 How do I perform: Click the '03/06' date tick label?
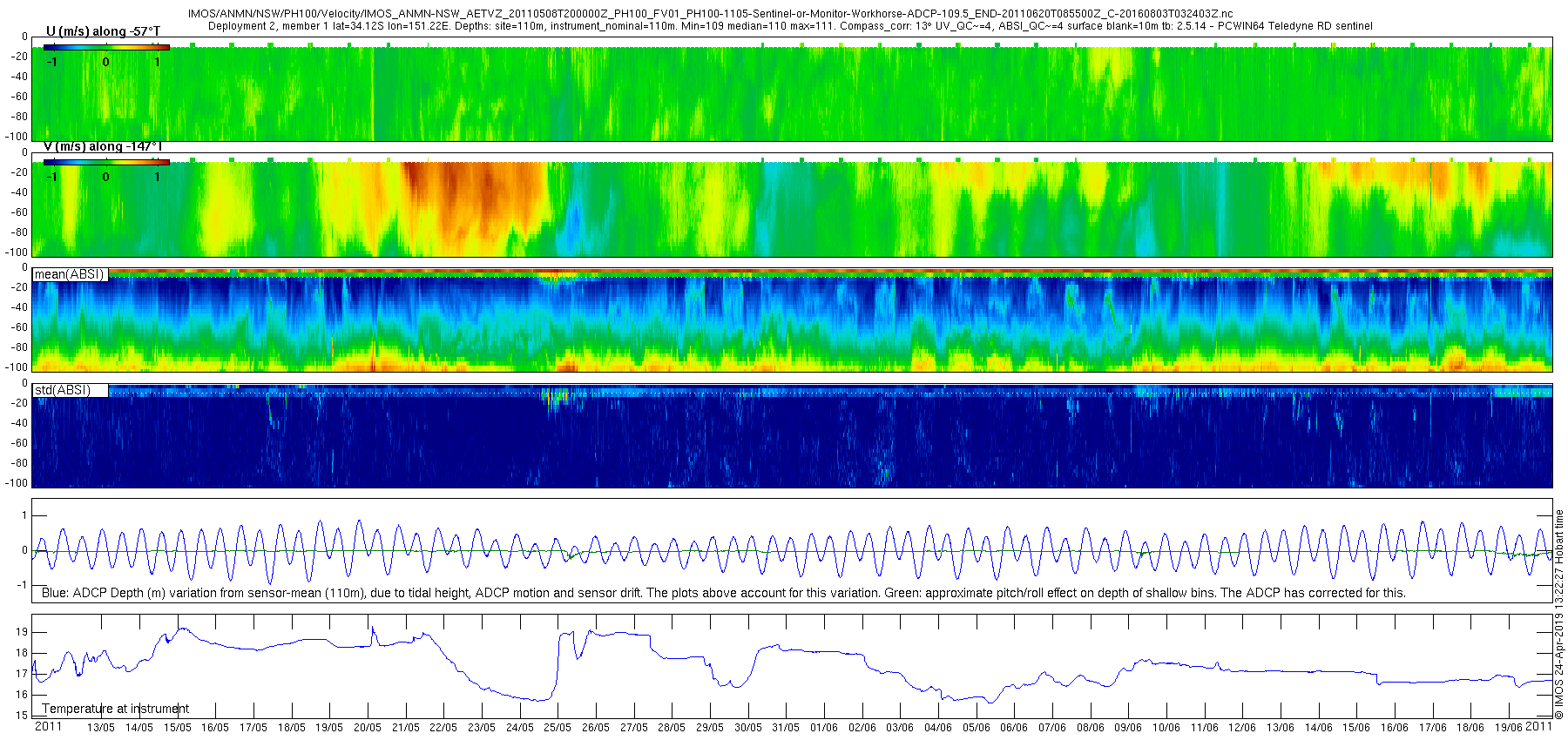900,728
